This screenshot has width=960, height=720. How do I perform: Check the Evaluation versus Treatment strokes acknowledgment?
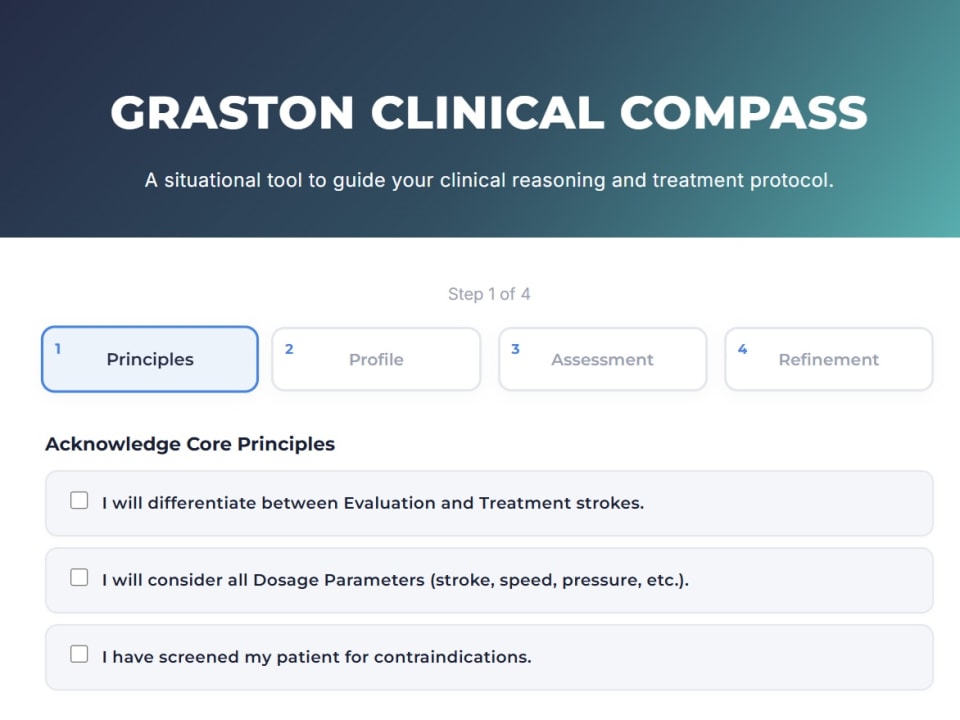pyautogui.click(x=79, y=500)
